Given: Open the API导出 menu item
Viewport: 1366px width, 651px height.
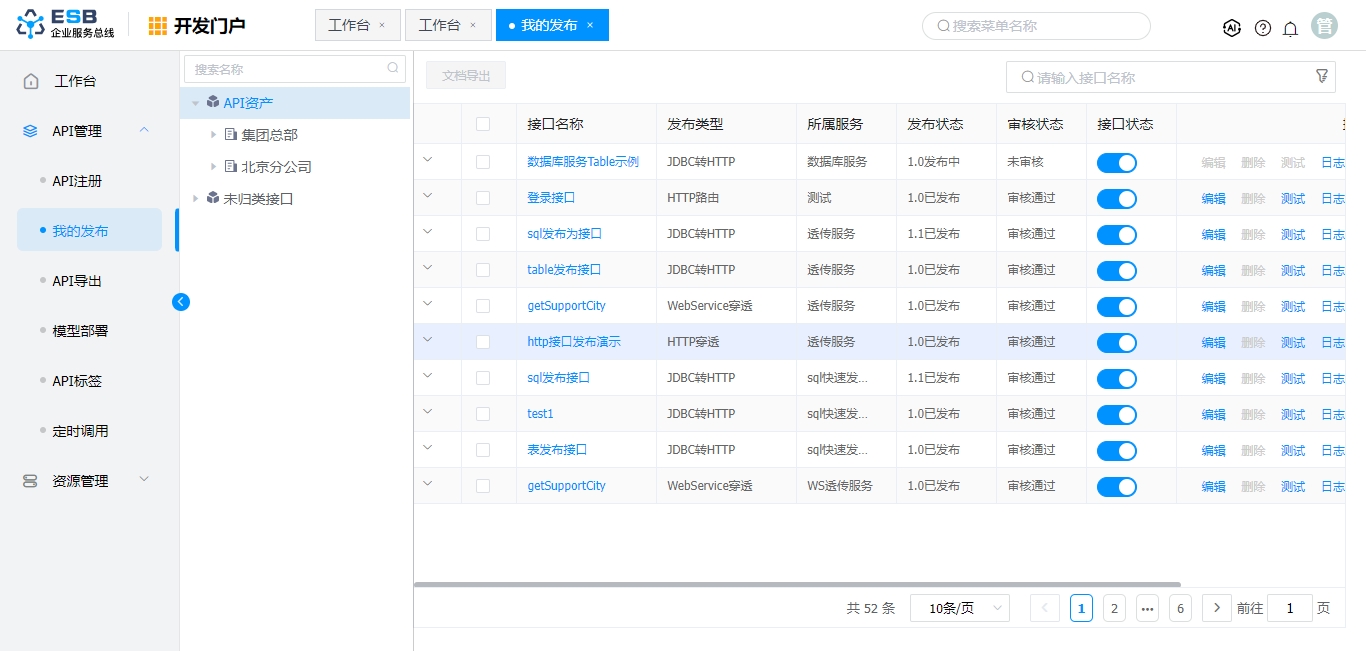Looking at the screenshot, I should (77, 281).
